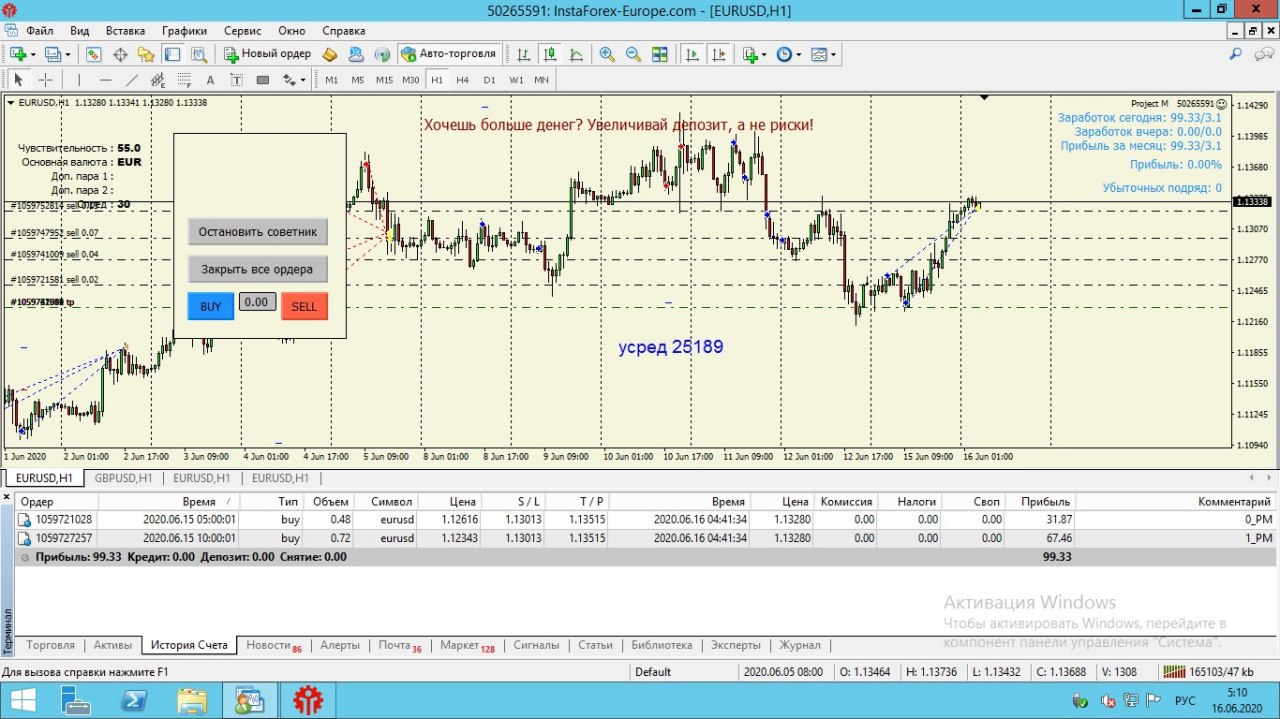Screen dimensions: 1280x719
Task: Toggle the Авто-торговля button
Action: click(x=448, y=54)
